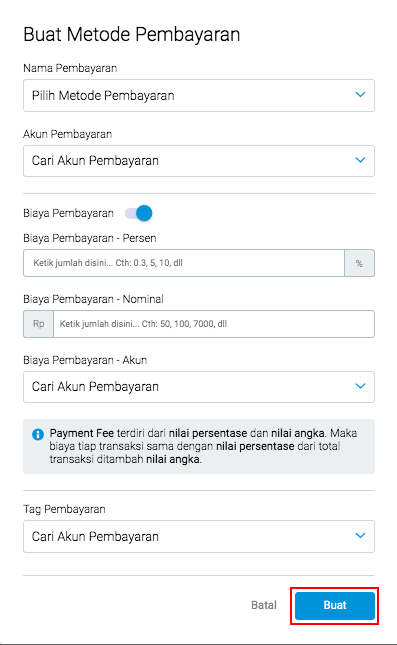Click the Rp currency prefix box
Screen dimensions: 397x645
pyautogui.click(x=39, y=324)
